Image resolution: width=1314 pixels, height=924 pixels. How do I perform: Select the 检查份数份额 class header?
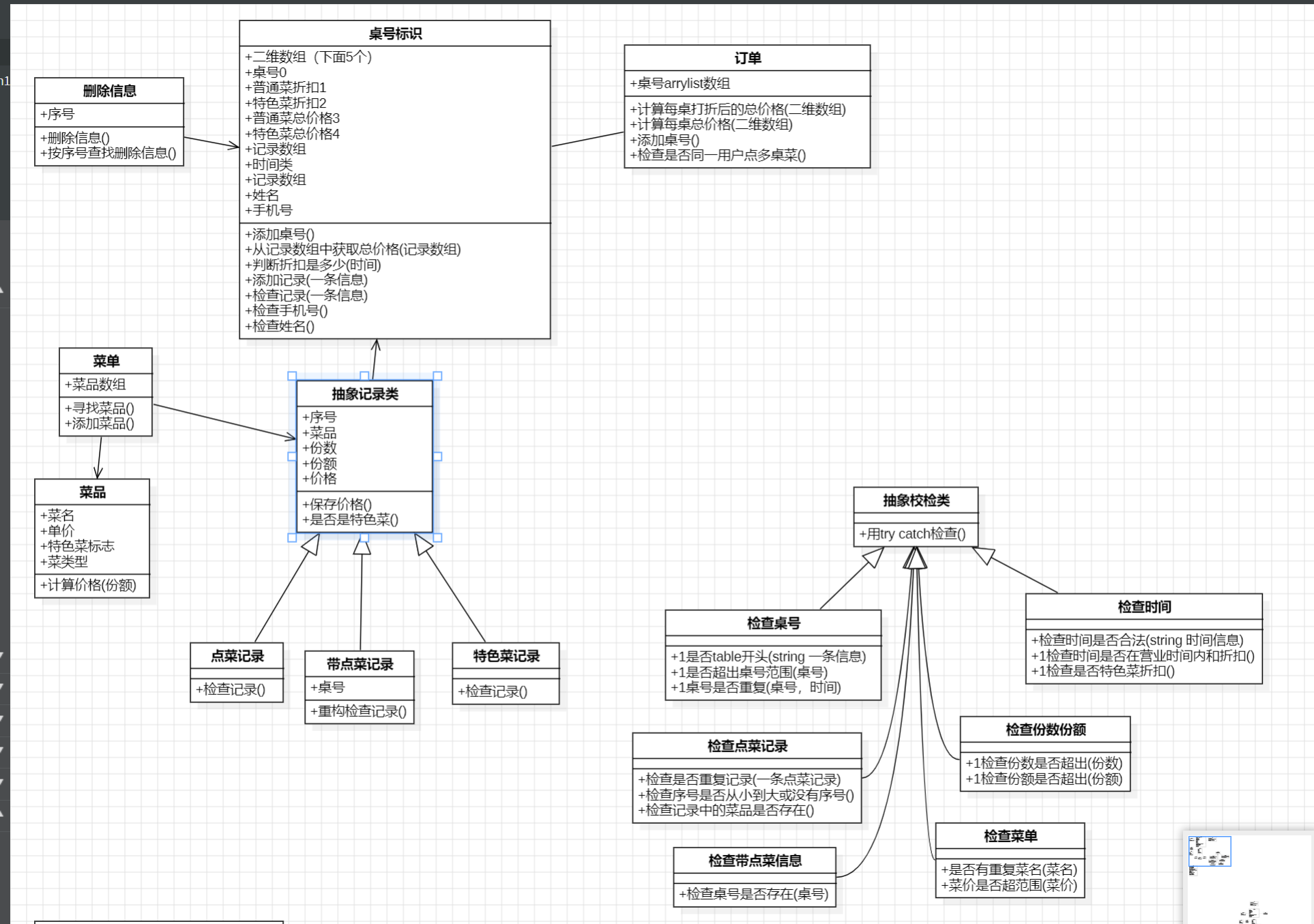point(1045,729)
